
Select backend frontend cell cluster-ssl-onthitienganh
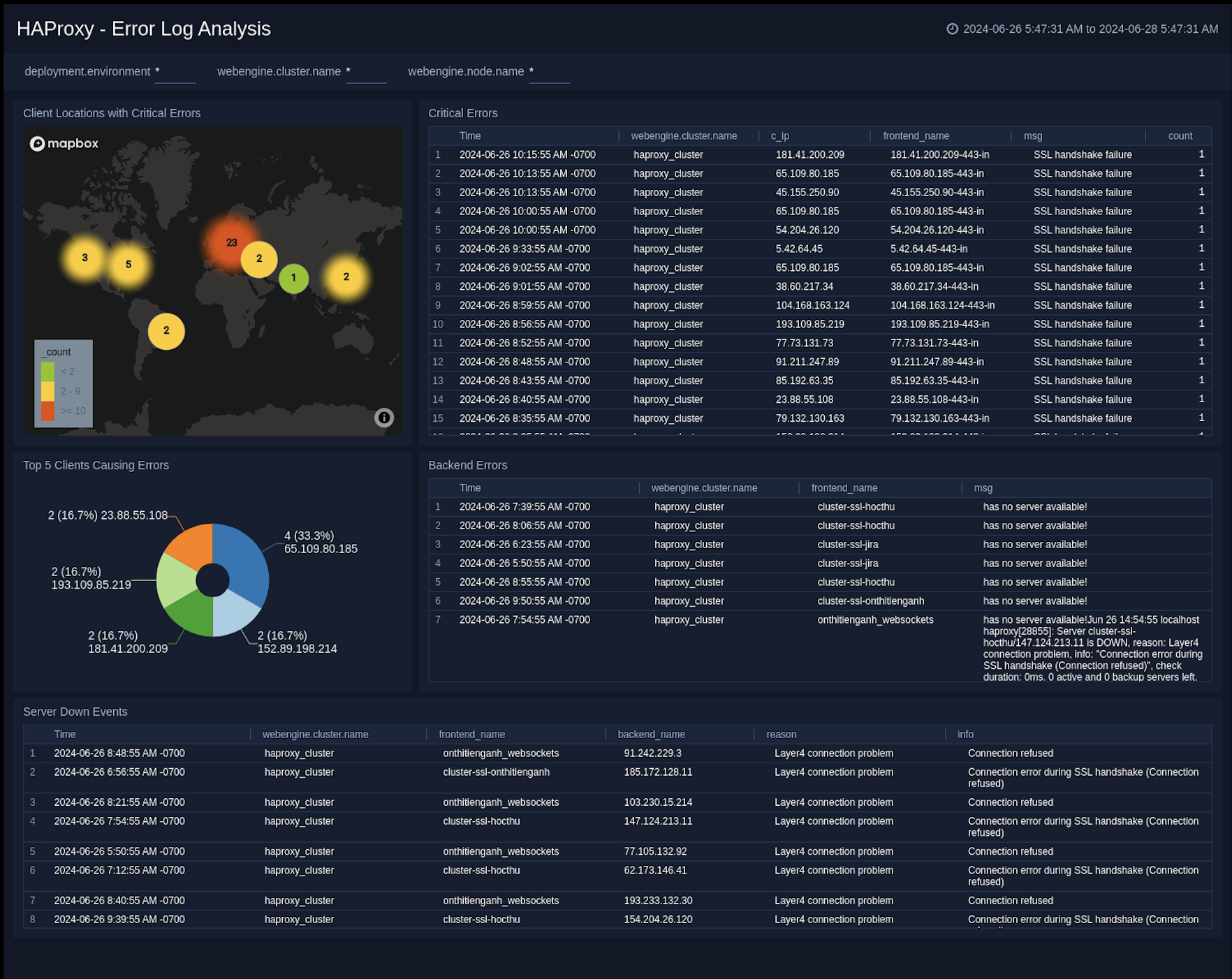870,601
